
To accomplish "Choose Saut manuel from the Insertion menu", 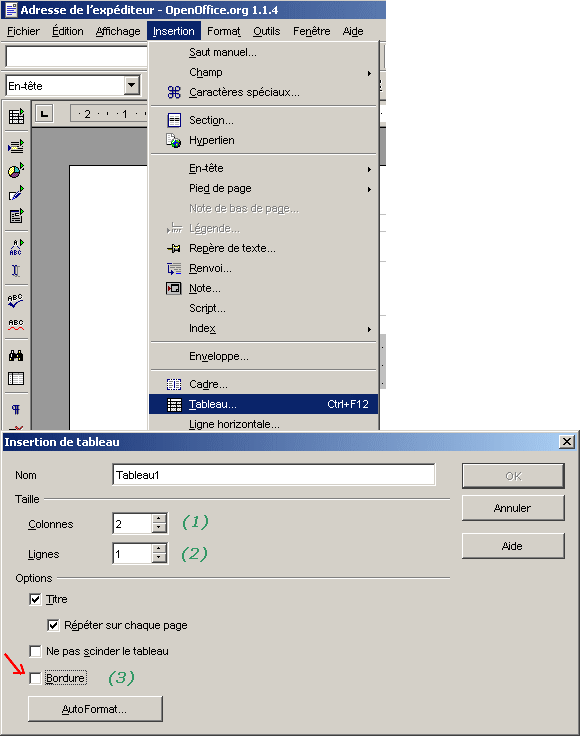I will [263, 53].
